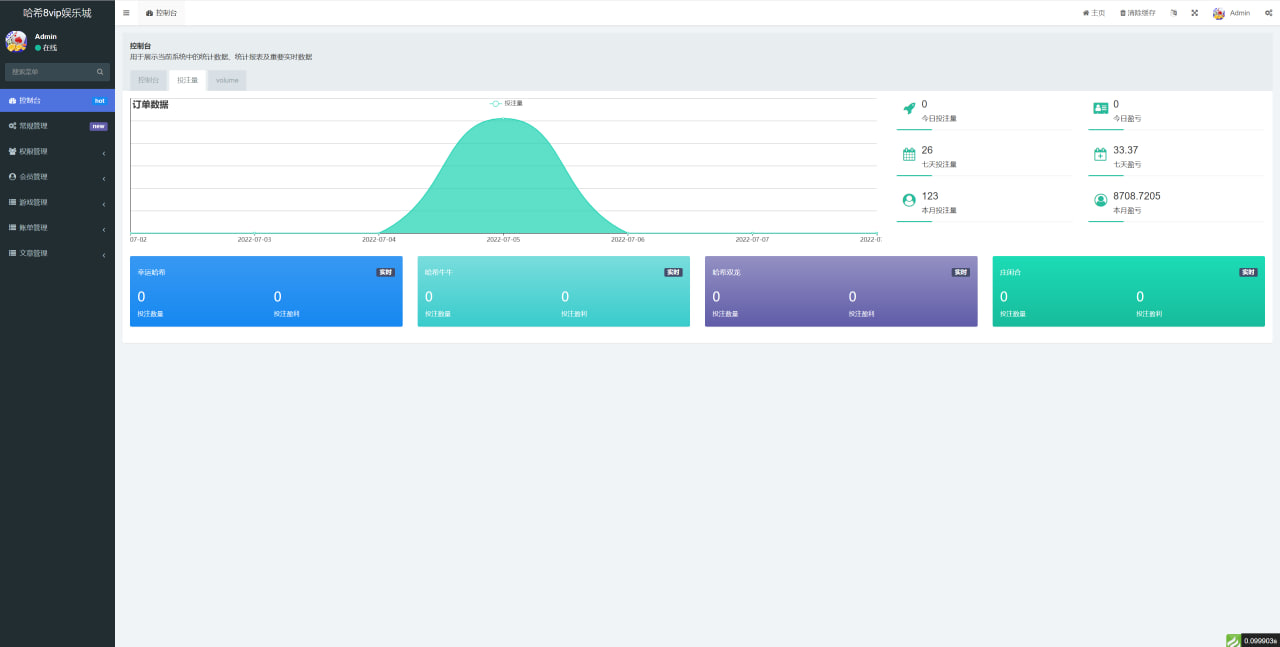Viewport: 1280px width, 647px height.
Task: Expand the 权限管理 sidebar menu
Action: pos(57,152)
